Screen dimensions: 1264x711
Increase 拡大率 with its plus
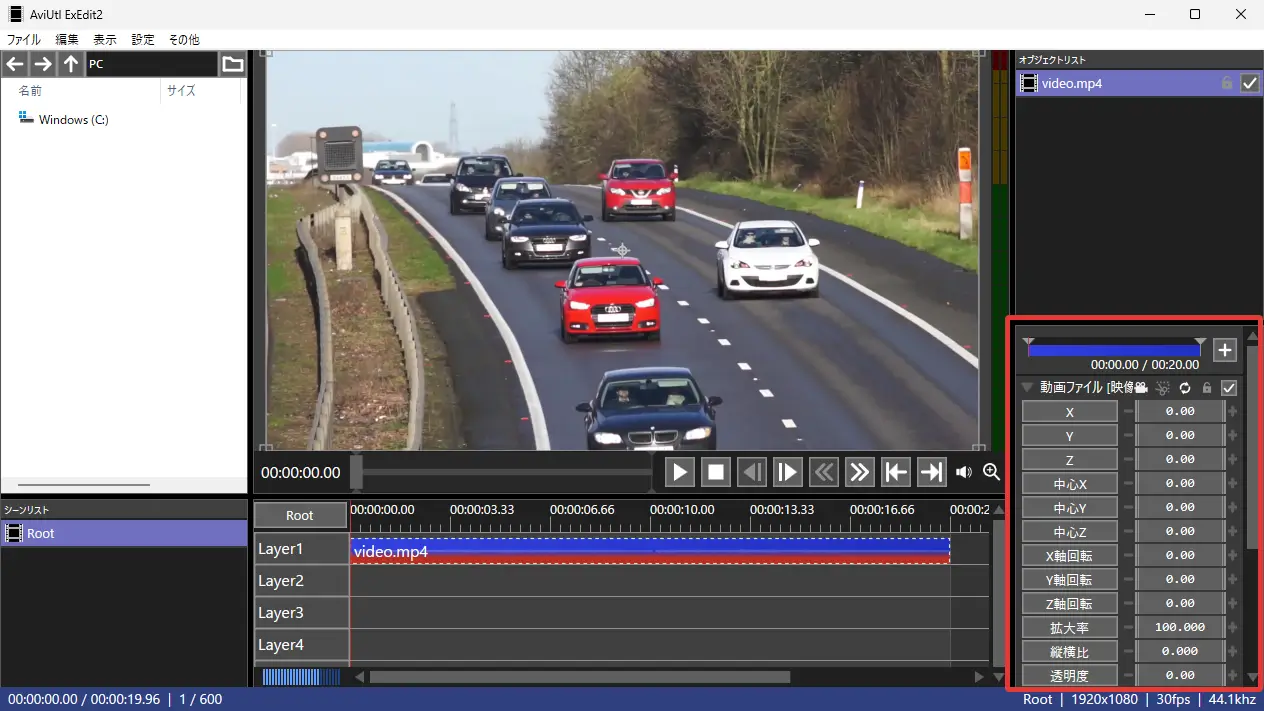pos(1232,627)
